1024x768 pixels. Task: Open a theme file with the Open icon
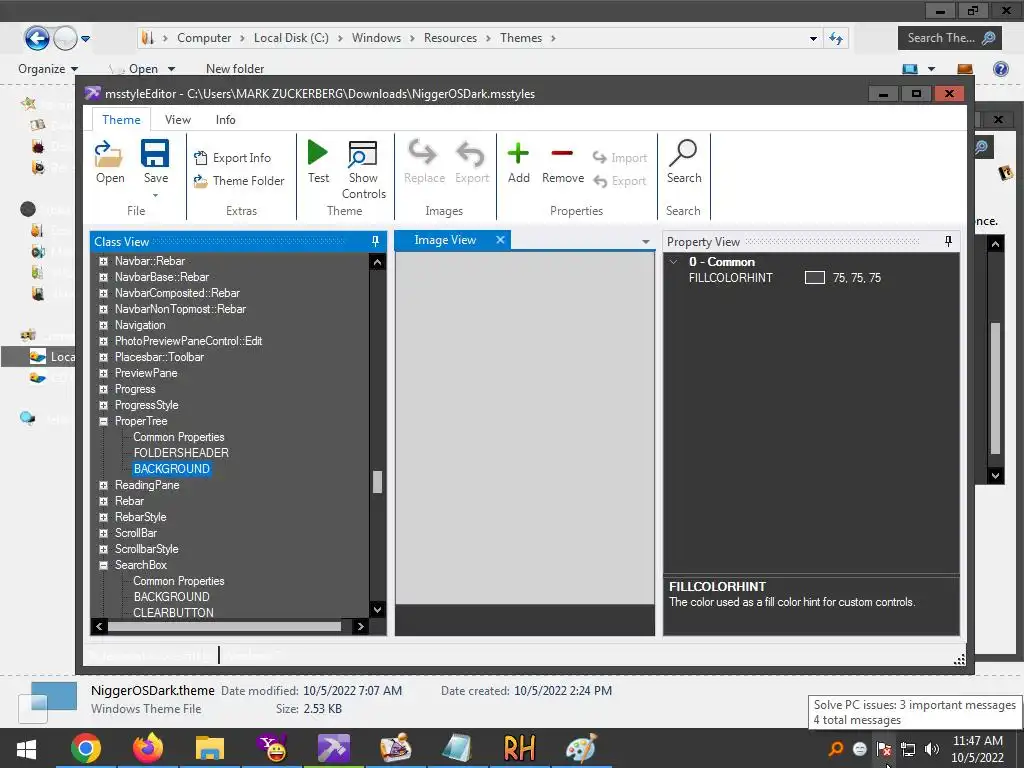point(109,161)
